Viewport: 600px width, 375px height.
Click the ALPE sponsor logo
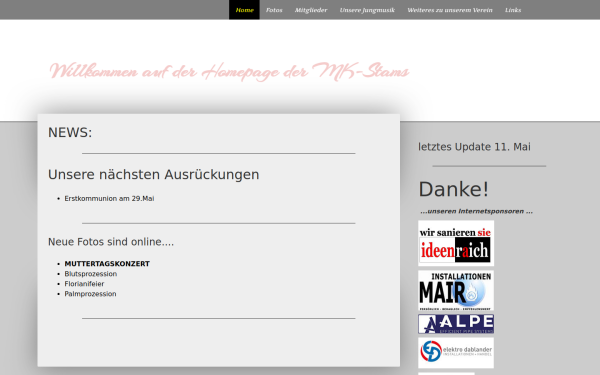(456, 324)
